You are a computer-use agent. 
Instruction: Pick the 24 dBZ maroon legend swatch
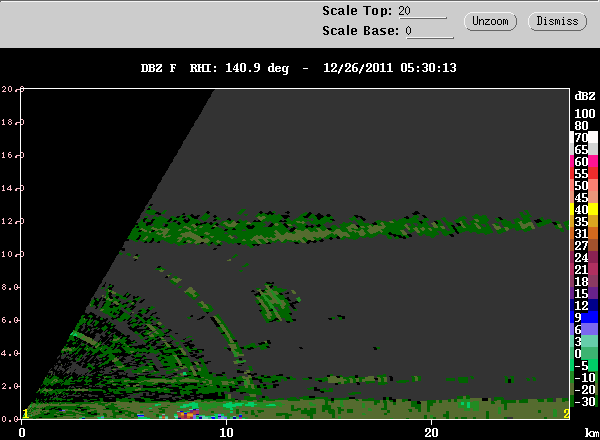coord(593,257)
